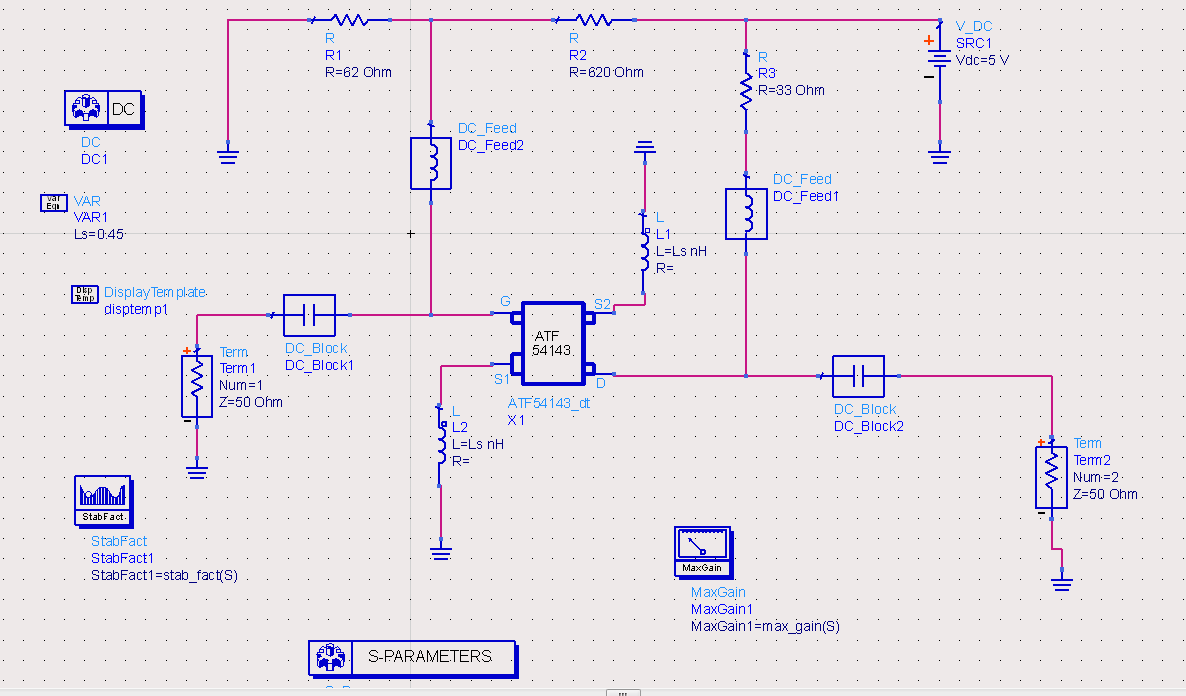1186x696 pixels.
Task: Click the R2 instance label
Action: [578, 55]
